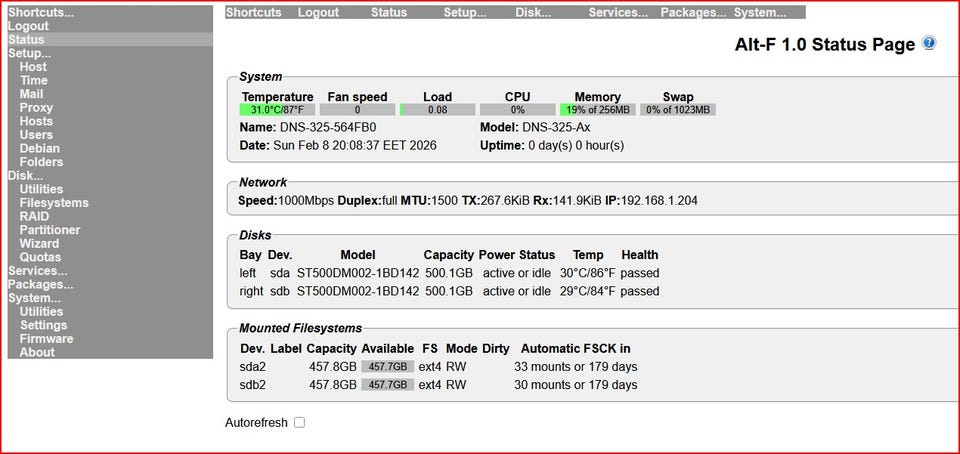Enable the Autorefresh checkbox
Image resolution: width=960 pixels, height=454 pixels.
pos(299,423)
